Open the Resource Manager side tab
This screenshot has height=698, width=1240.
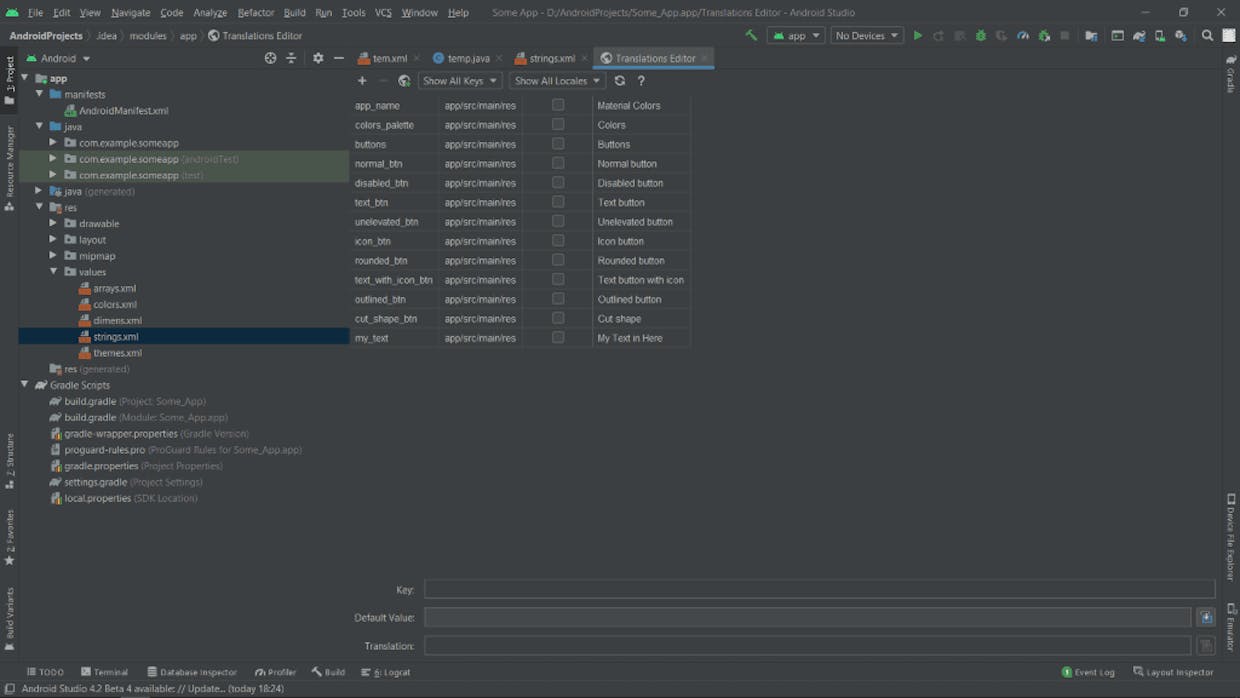tap(9, 168)
